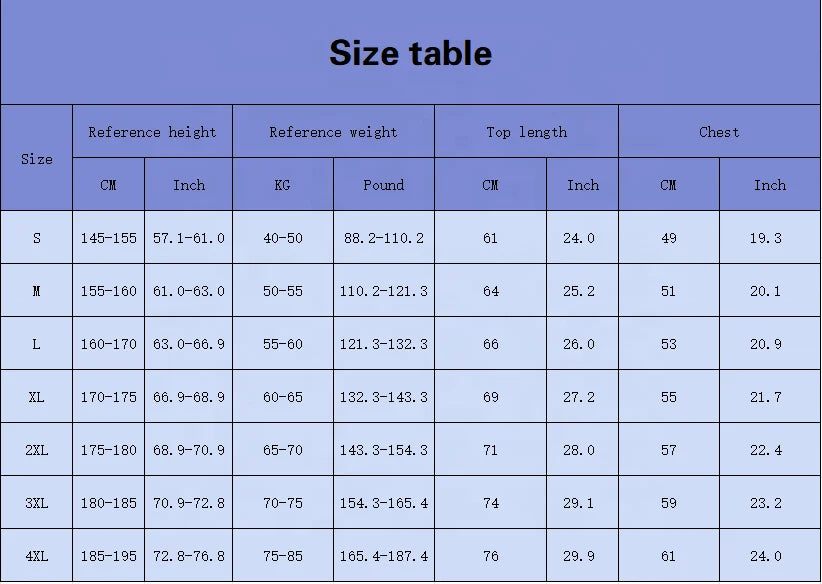Select the 2XL size row label
This screenshot has height=584, width=822.
(37, 450)
